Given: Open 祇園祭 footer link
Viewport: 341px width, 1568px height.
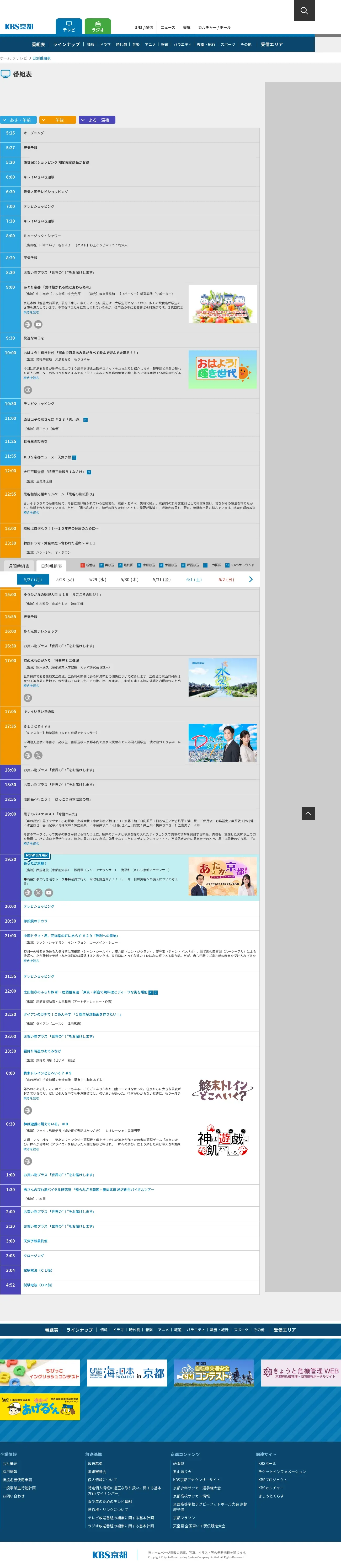Looking at the screenshot, I should 178,1463.
